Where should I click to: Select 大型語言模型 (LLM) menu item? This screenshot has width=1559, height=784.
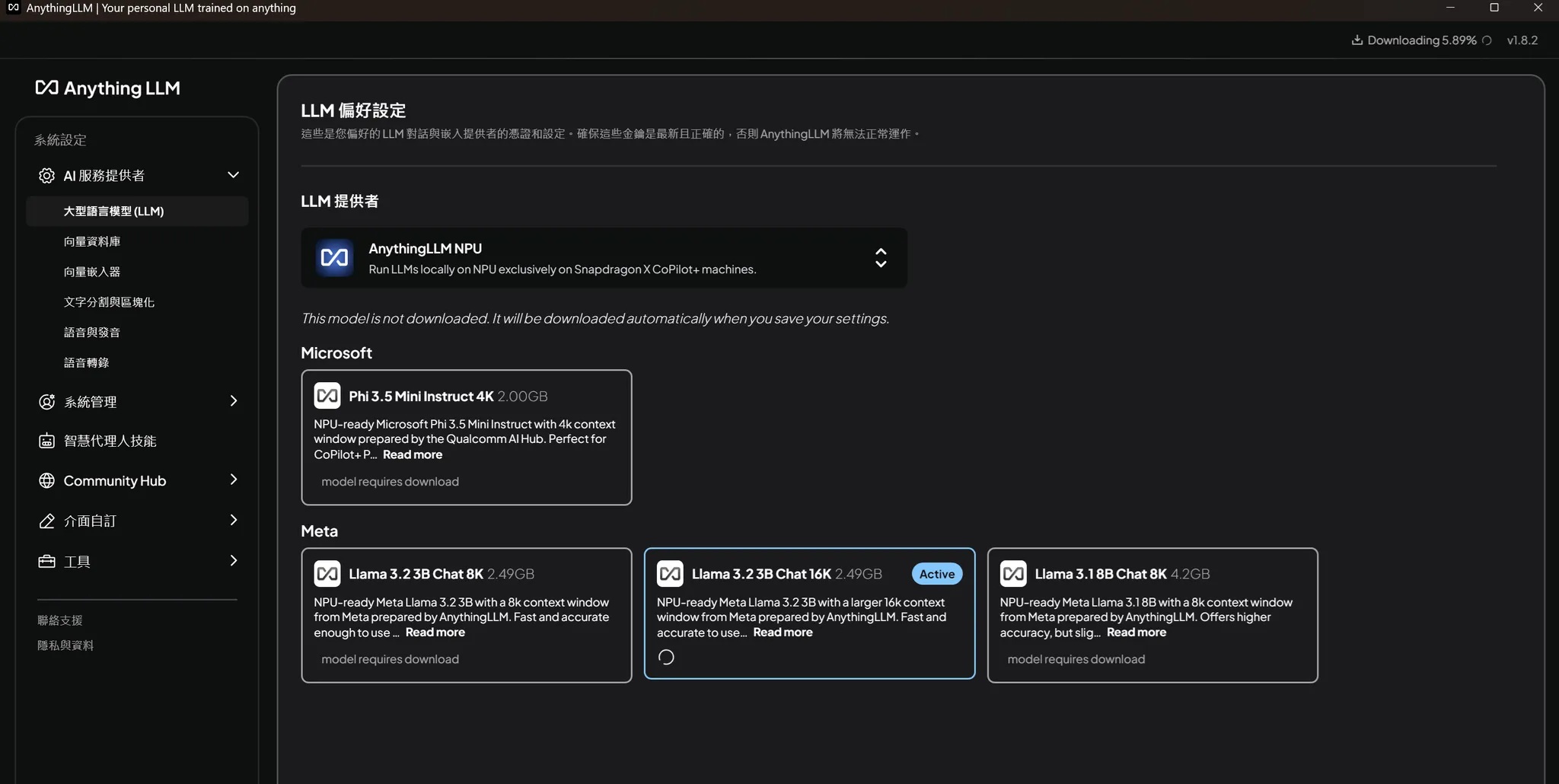137,211
